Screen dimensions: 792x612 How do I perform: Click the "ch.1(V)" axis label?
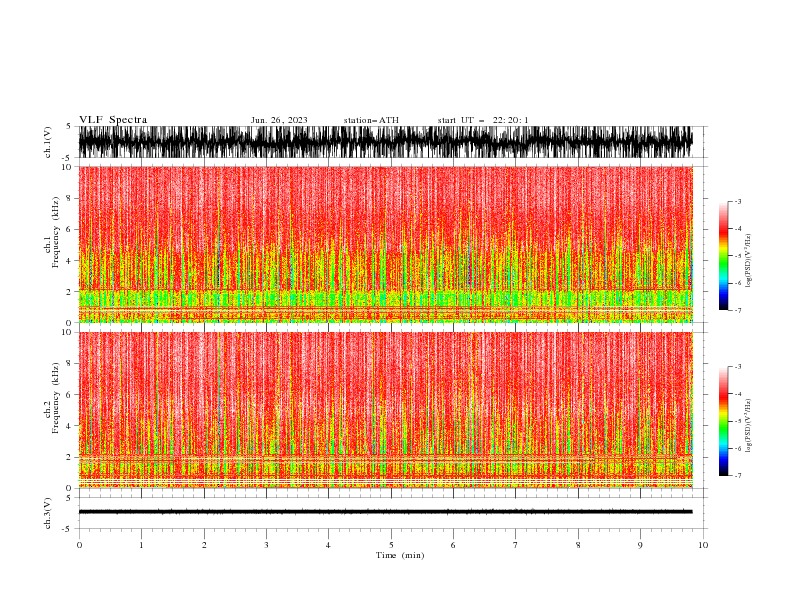pos(48,142)
